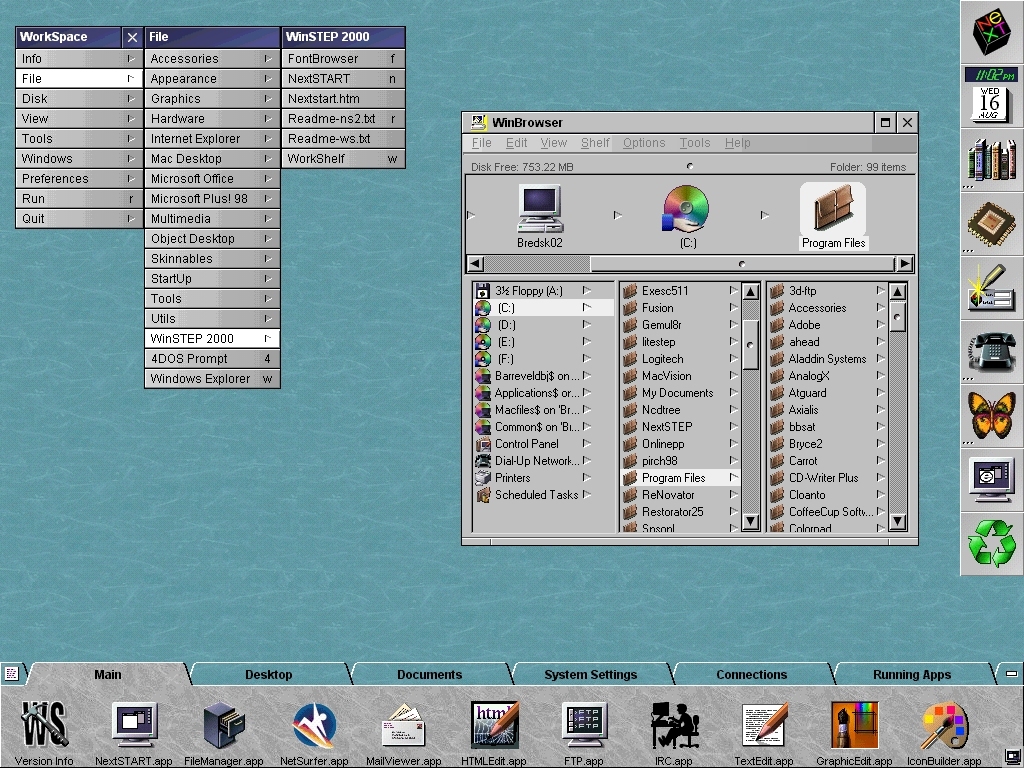
Task: Click the path shelf horizontal scroll thumb
Action: [742, 264]
